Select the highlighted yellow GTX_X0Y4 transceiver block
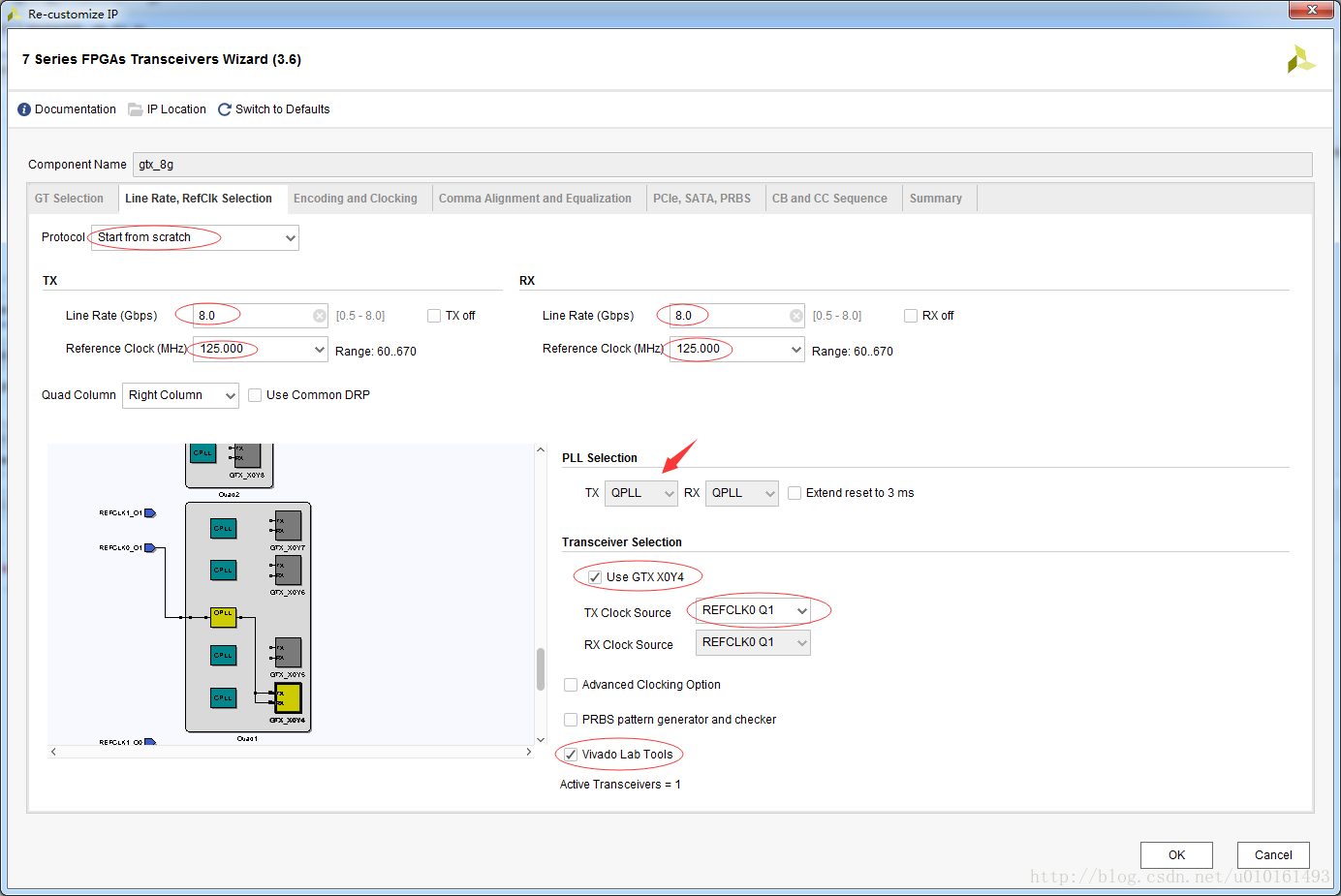This screenshot has height=896, width=1341. pos(288,697)
